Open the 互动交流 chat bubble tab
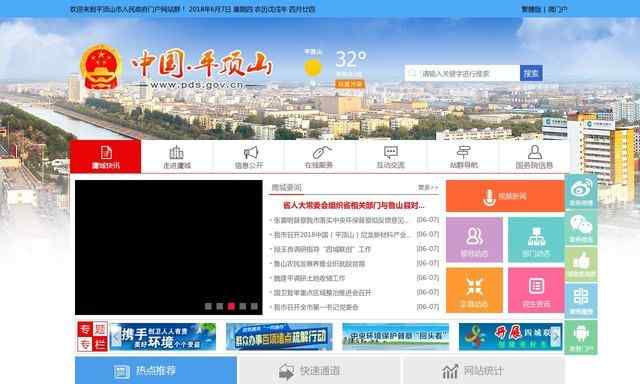Screen dimensions: 640x384 pyautogui.click(x=391, y=157)
